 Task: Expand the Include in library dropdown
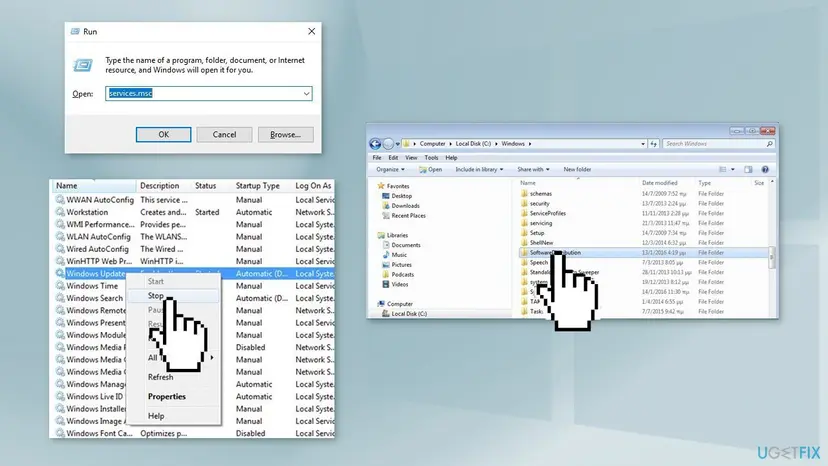501,170
